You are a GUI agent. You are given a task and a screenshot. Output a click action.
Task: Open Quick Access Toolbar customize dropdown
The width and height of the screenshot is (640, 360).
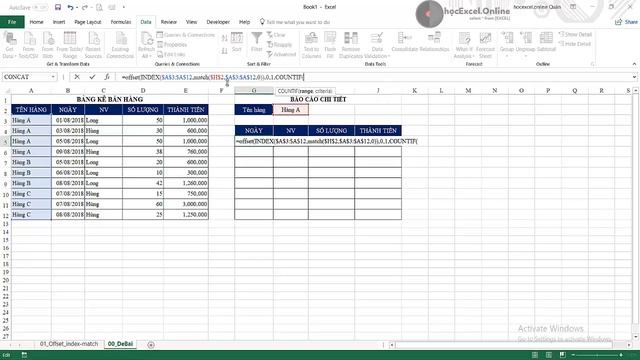(124, 7)
